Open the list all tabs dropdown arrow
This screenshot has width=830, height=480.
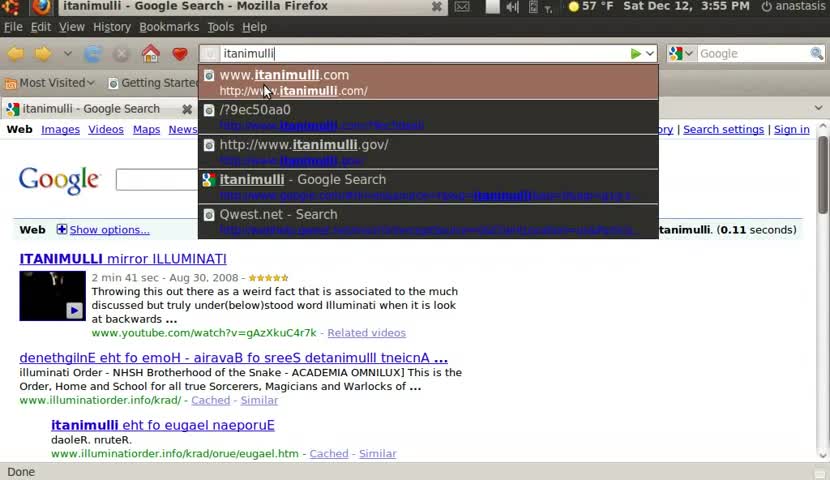tap(818, 108)
